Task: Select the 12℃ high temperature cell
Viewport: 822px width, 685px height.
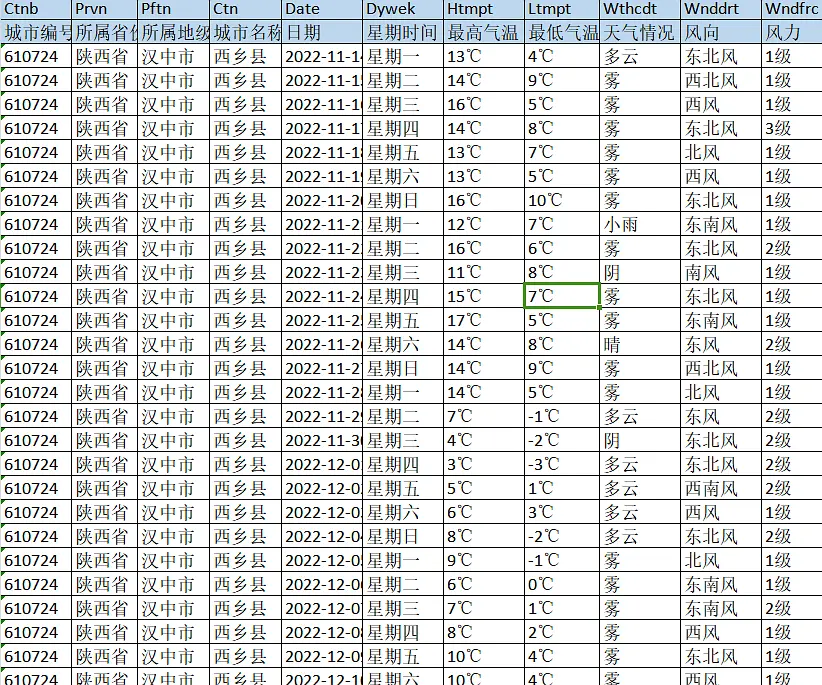Action: 484,224
